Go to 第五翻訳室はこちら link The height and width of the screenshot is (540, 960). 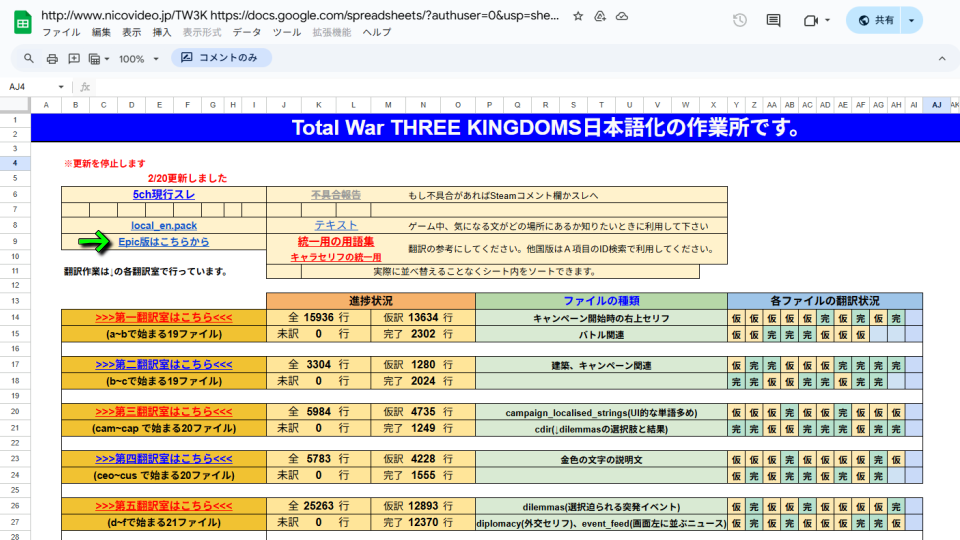tap(163, 506)
